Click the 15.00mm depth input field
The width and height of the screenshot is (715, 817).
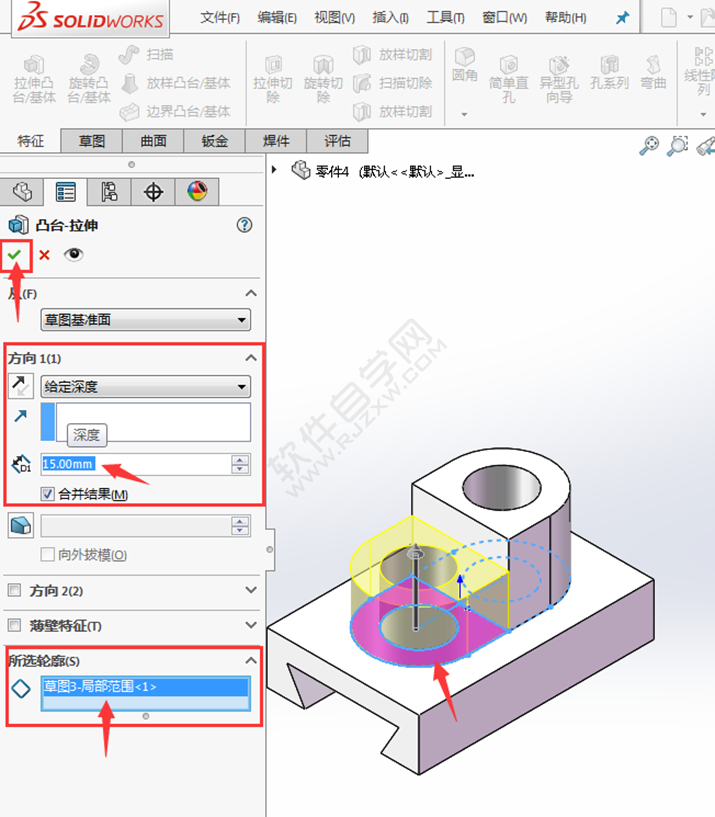(135, 464)
